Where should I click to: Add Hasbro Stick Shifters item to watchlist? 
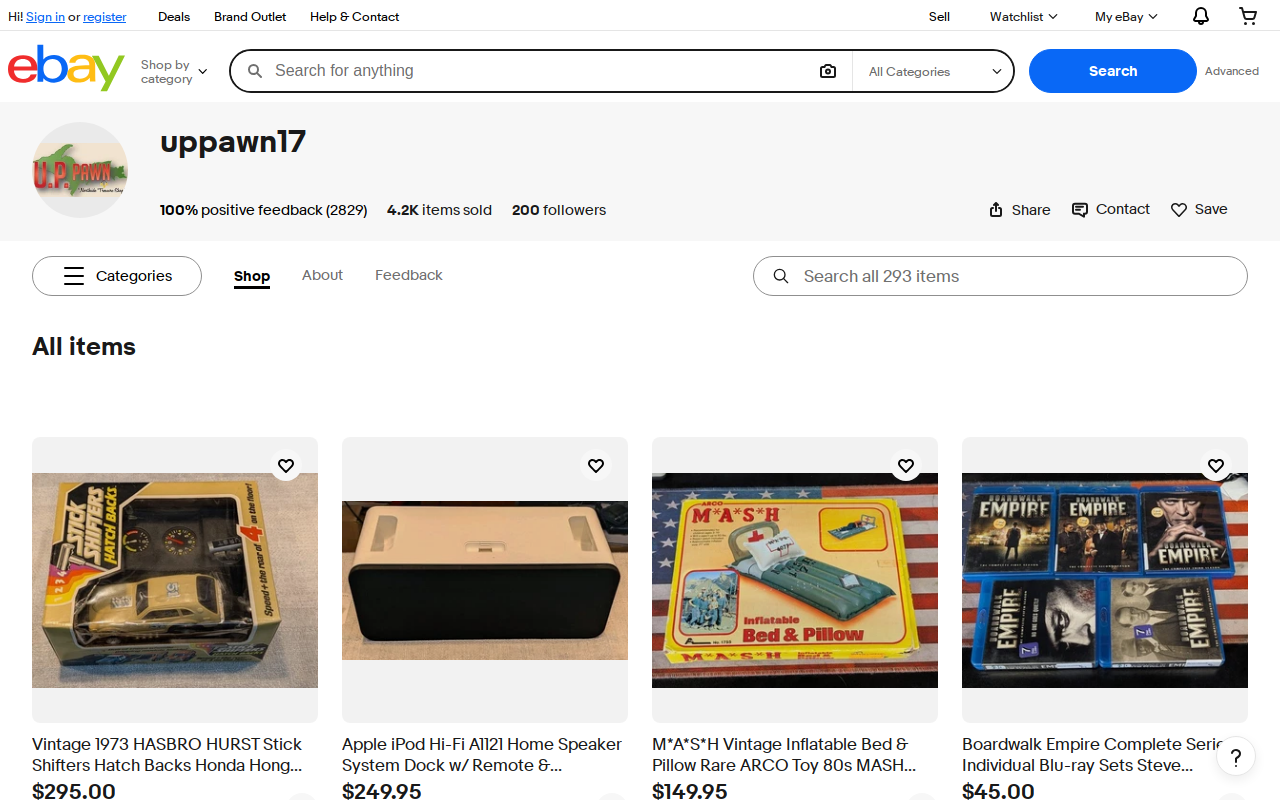tap(286, 465)
